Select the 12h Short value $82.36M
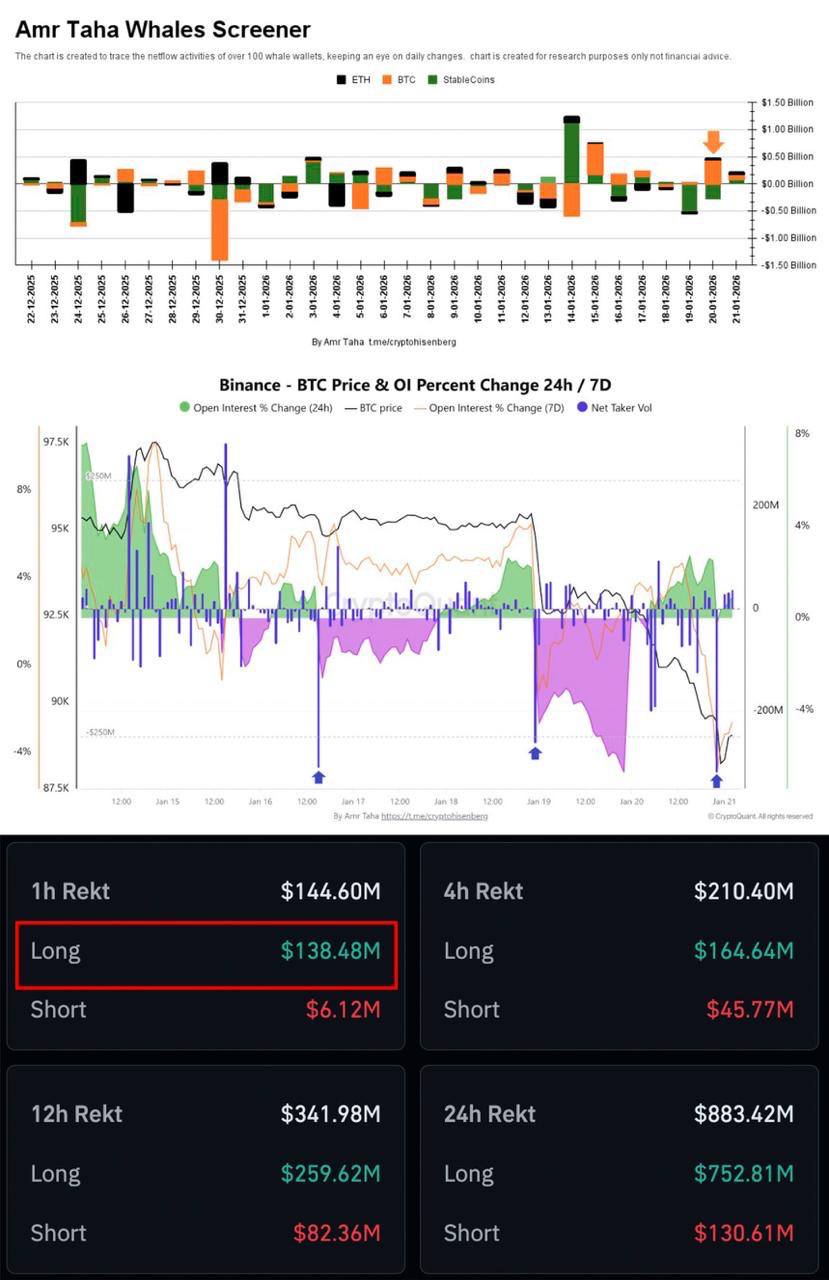This screenshot has width=829, height=1280. coord(337,1232)
